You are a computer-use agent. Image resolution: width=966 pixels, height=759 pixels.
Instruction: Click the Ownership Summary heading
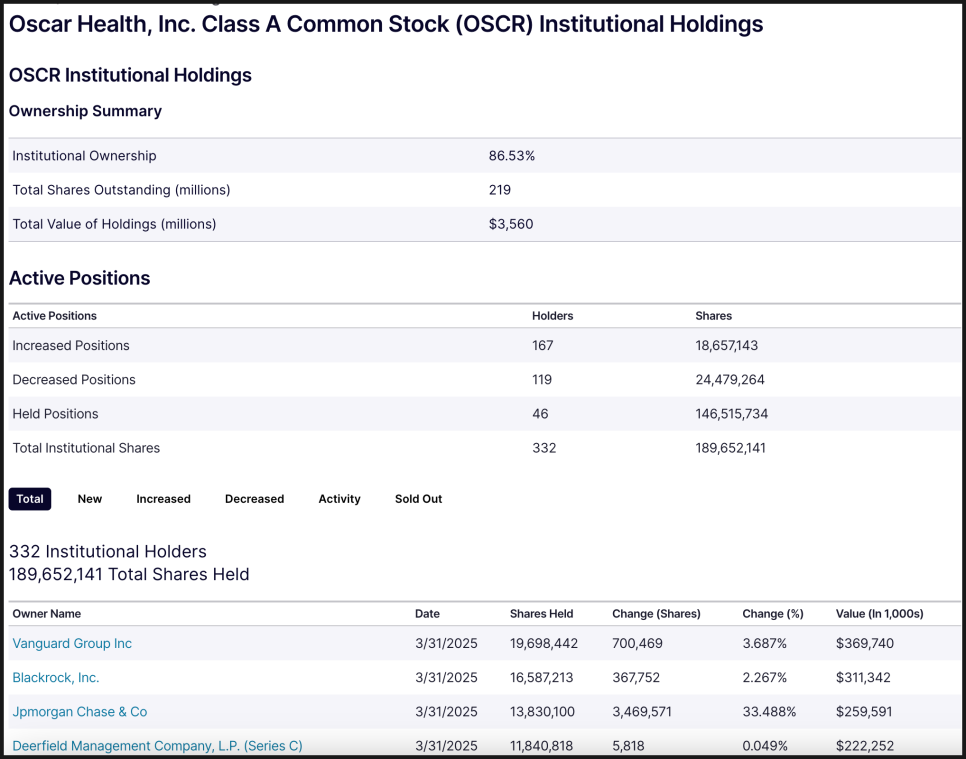85,111
